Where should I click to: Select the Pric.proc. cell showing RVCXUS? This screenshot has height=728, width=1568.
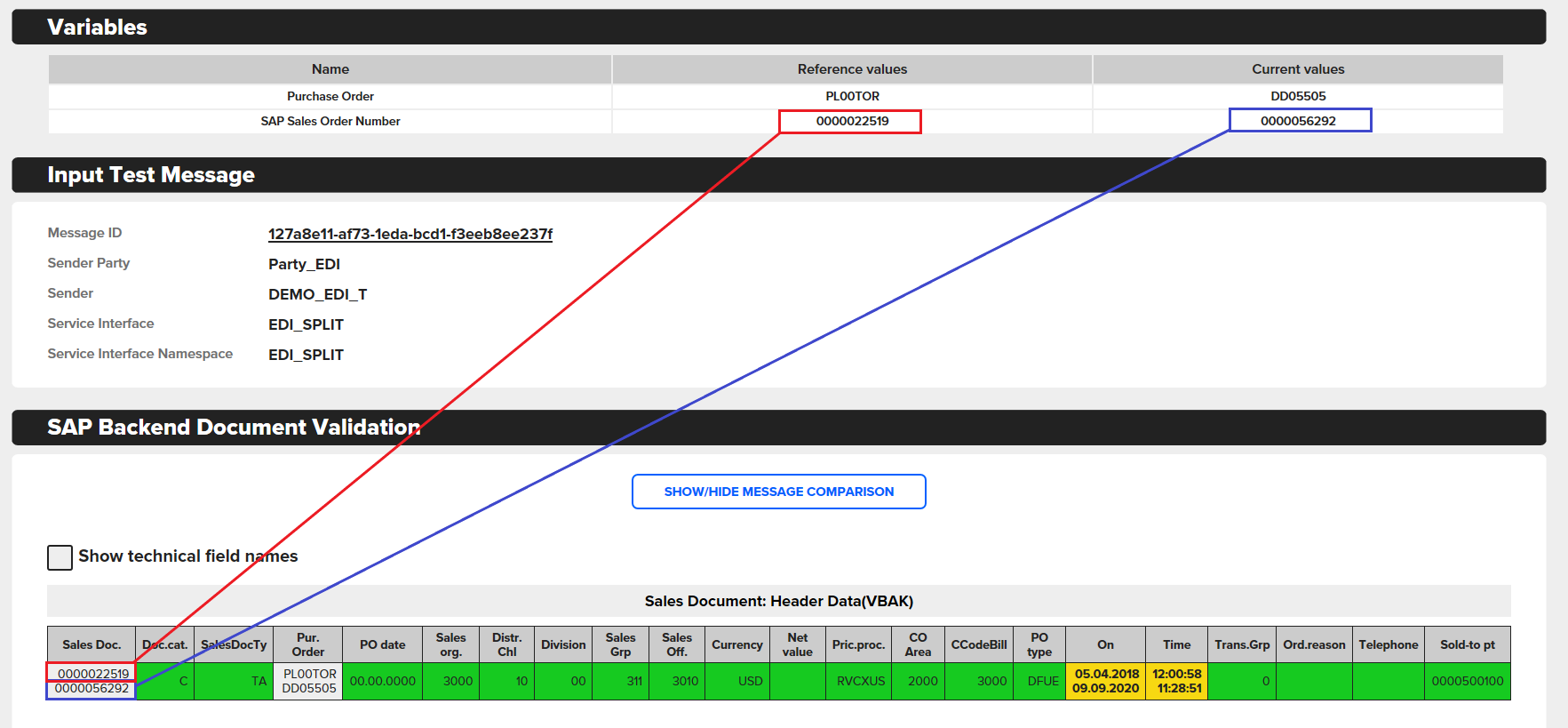point(859,681)
